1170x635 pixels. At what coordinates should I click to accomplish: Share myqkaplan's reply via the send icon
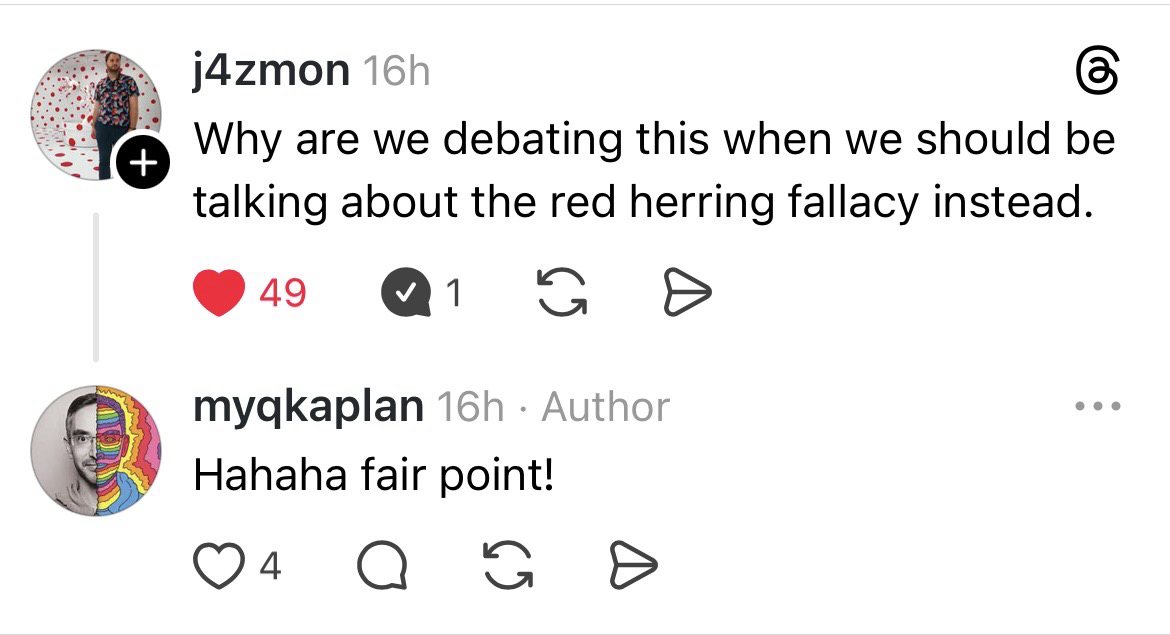(633, 567)
